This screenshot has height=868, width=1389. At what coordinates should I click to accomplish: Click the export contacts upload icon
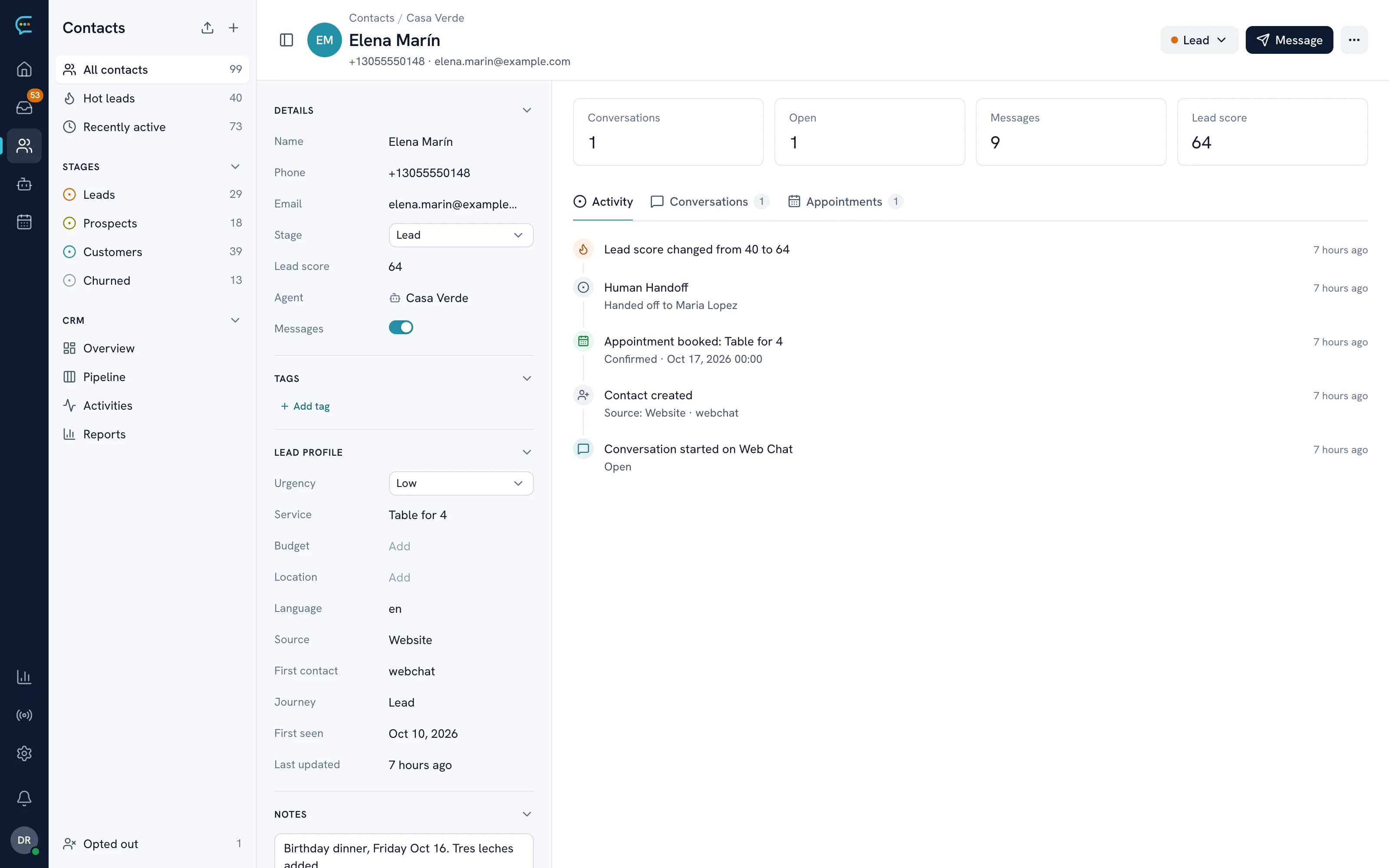point(207,27)
